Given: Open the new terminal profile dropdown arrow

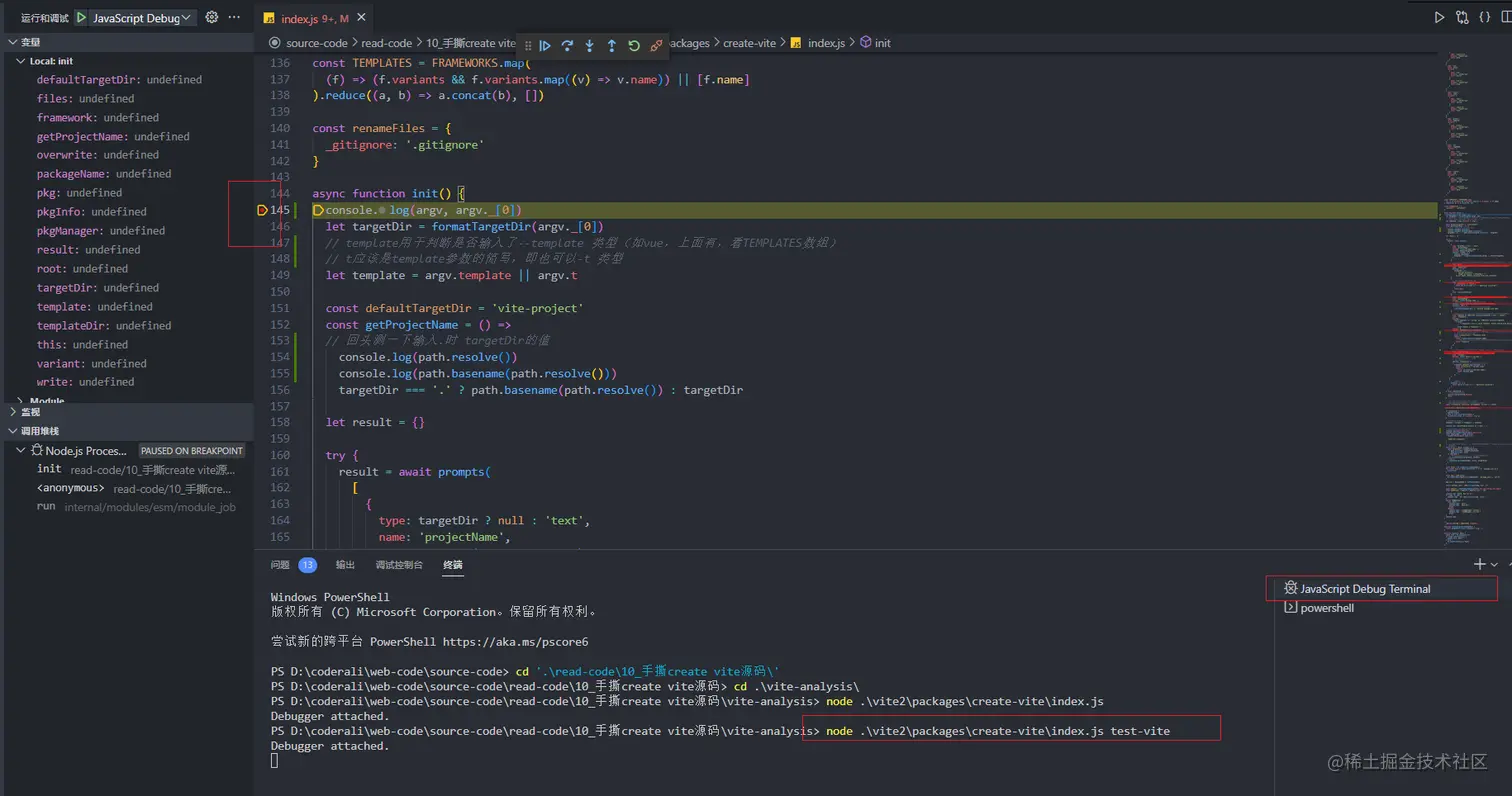Looking at the screenshot, I should tap(1494, 565).
